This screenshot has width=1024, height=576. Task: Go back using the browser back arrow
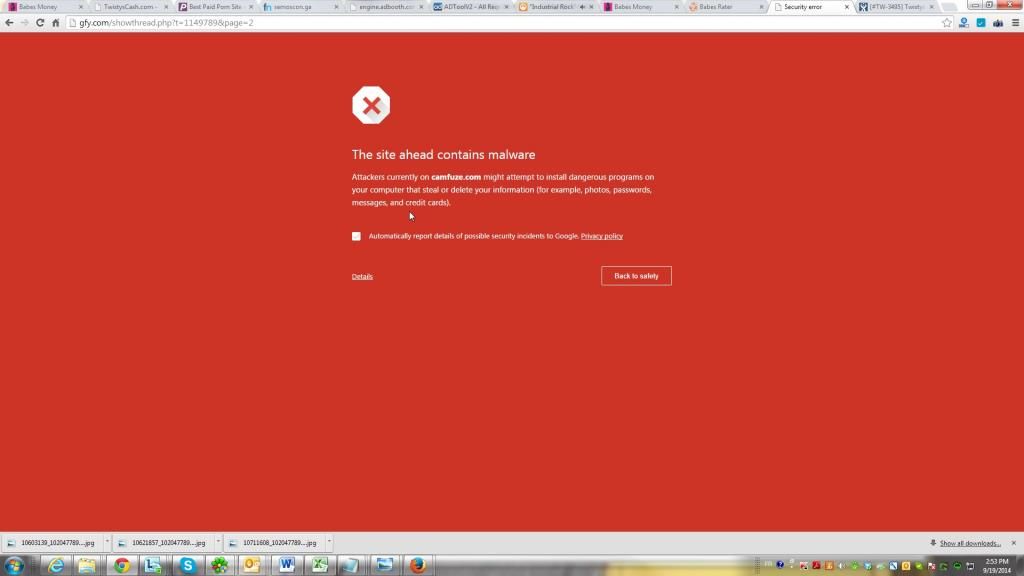pos(9,23)
